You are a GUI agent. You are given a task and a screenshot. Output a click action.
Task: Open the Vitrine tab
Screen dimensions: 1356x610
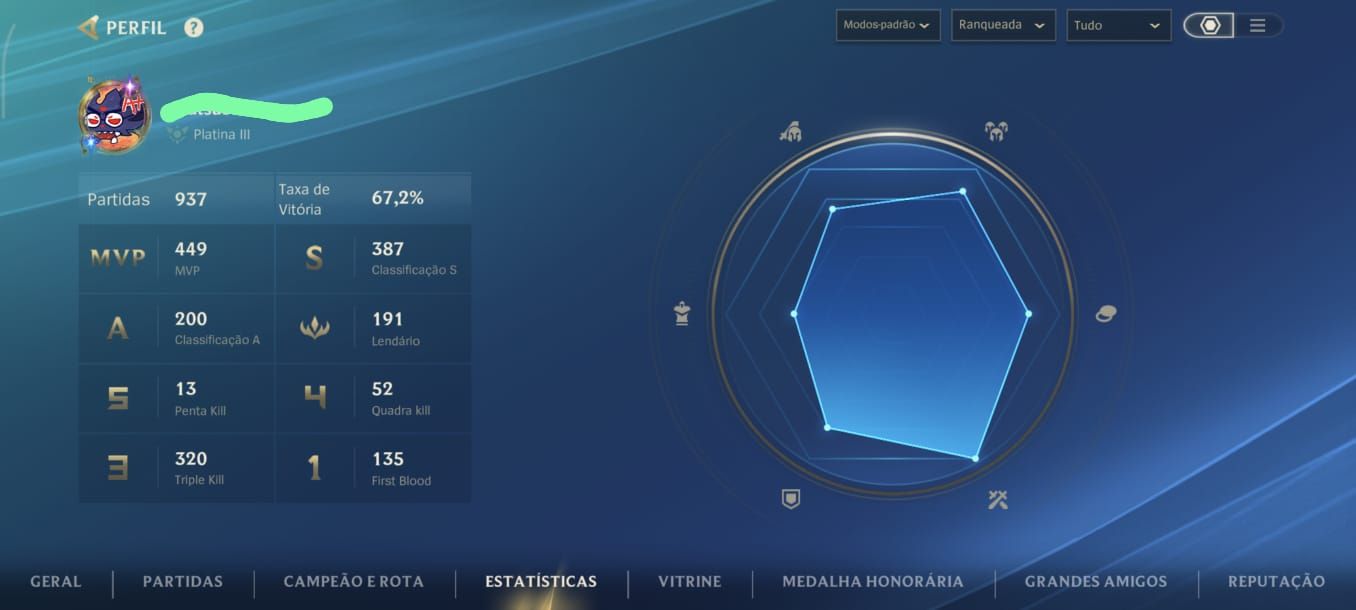coord(690,581)
